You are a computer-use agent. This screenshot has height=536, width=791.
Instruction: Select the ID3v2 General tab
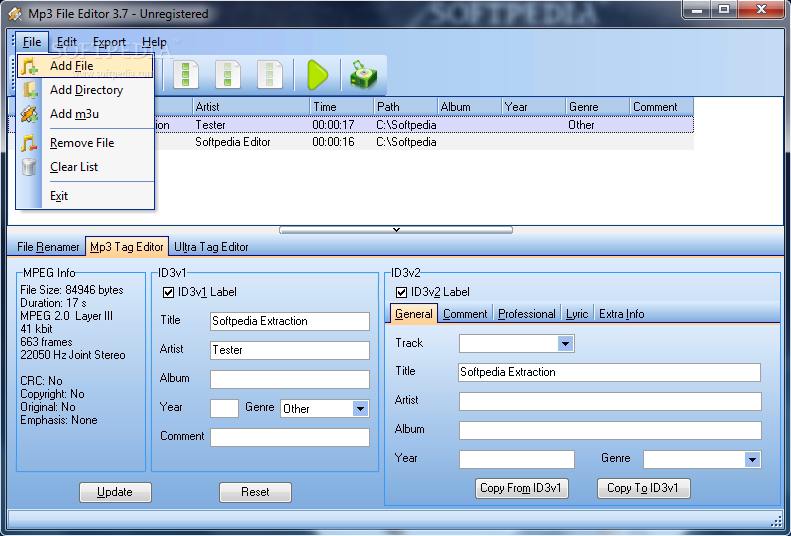[x=414, y=314]
